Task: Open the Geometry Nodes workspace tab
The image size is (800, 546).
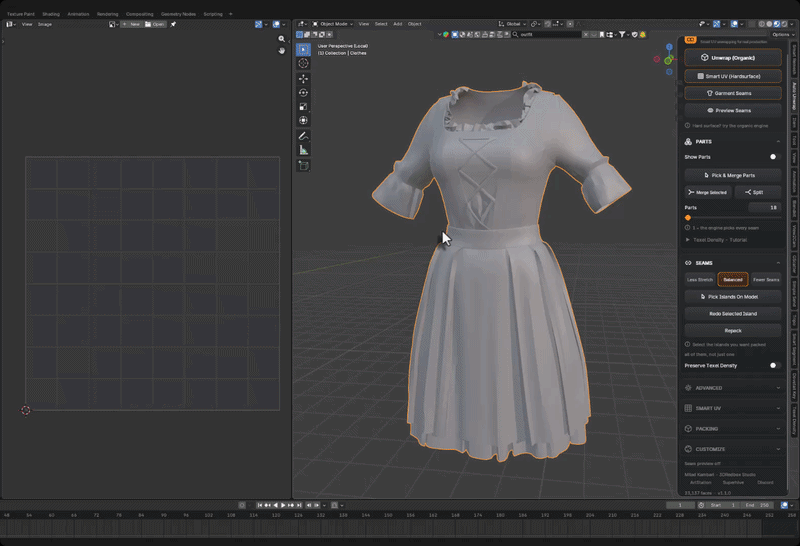Action: pyautogui.click(x=178, y=14)
